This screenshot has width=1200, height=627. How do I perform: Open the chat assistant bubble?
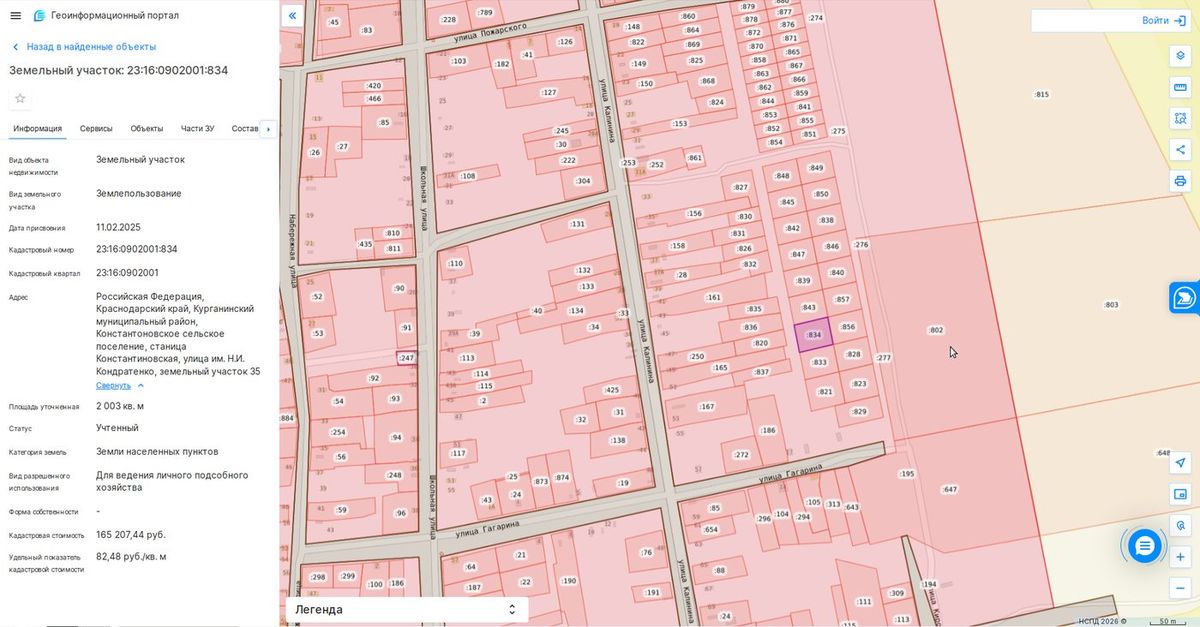click(1144, 545)
